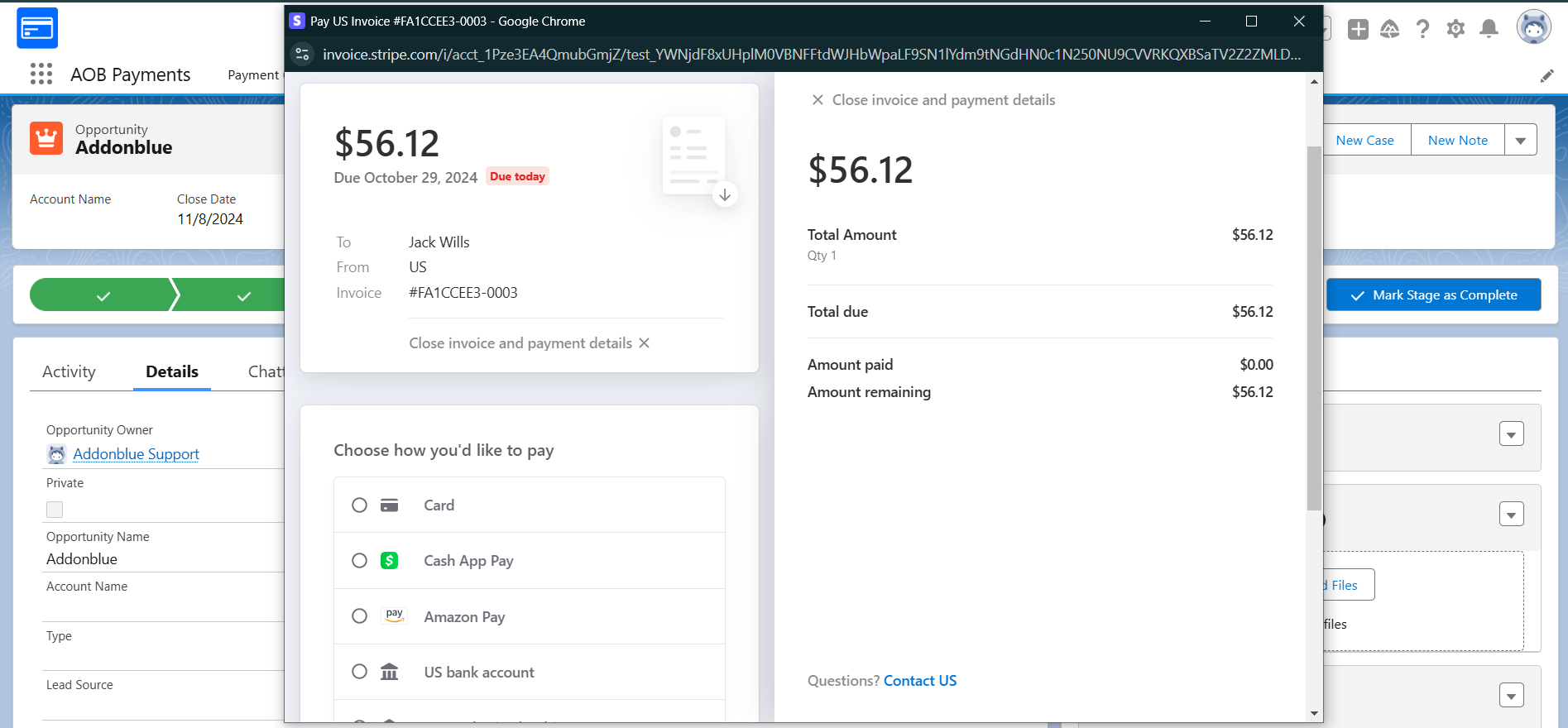Switch to the Activity tab
Viewport: 1568px width, 728px height.
(69, 372)
